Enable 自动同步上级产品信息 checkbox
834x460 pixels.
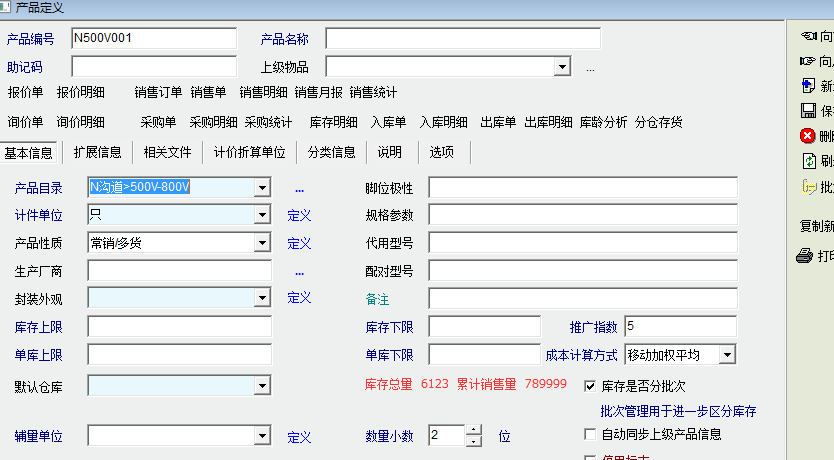pos(590,434)
